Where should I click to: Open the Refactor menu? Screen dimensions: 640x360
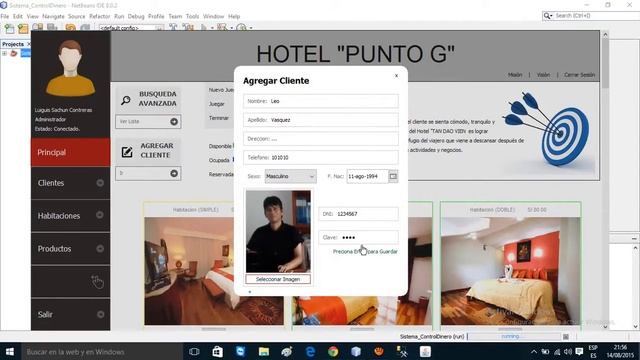click(x=100, y=16)
